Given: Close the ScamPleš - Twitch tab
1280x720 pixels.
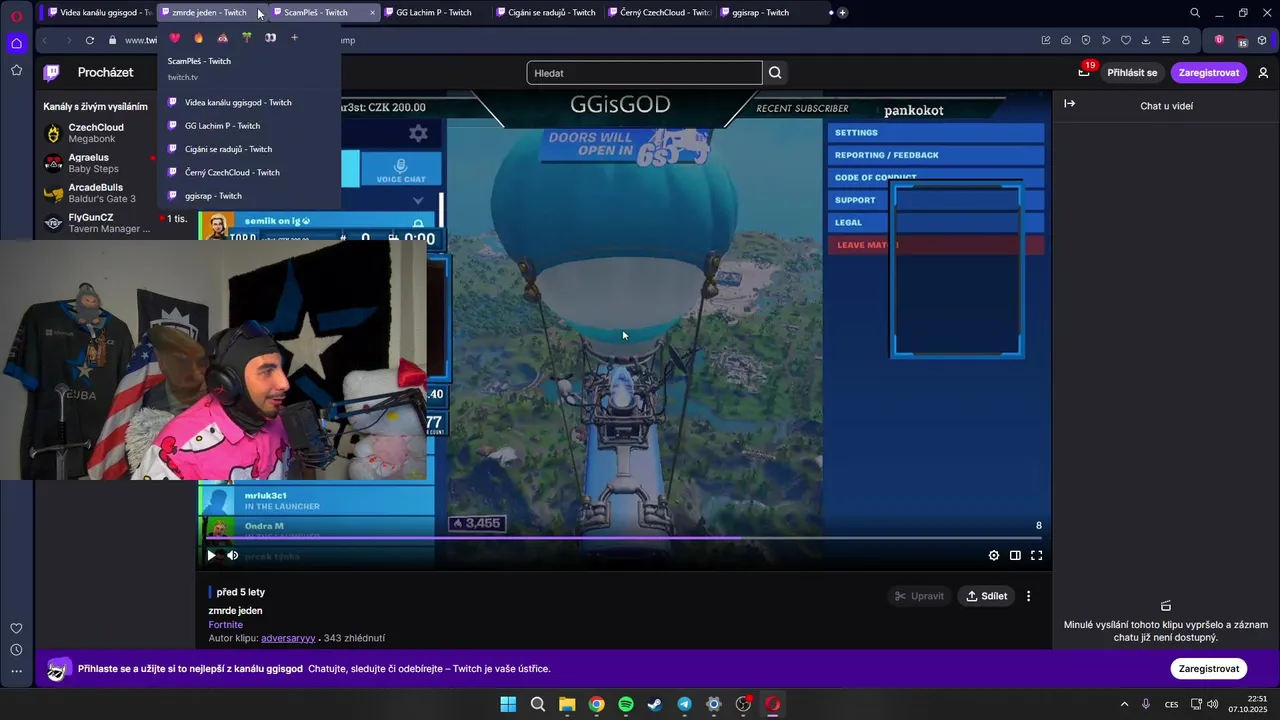Looking at the screenshot, I should 372,13.
